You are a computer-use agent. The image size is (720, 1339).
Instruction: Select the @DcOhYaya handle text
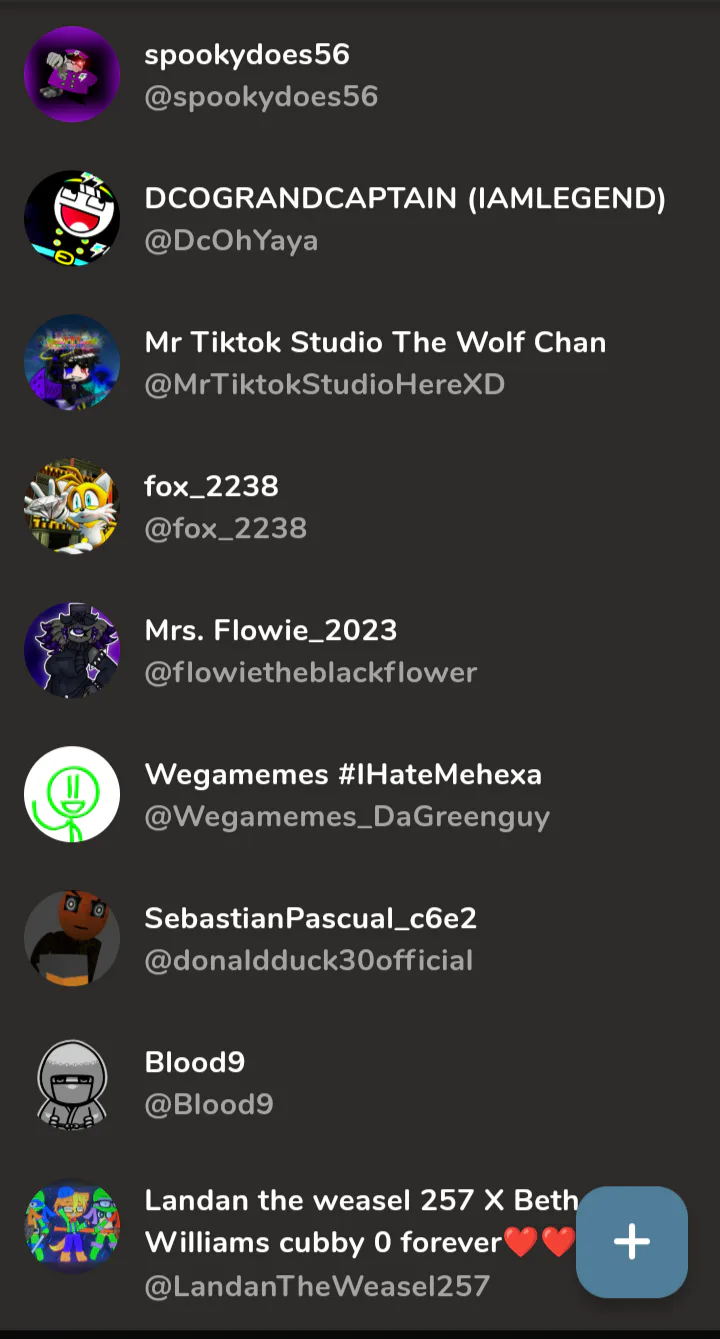coord(231,241)
